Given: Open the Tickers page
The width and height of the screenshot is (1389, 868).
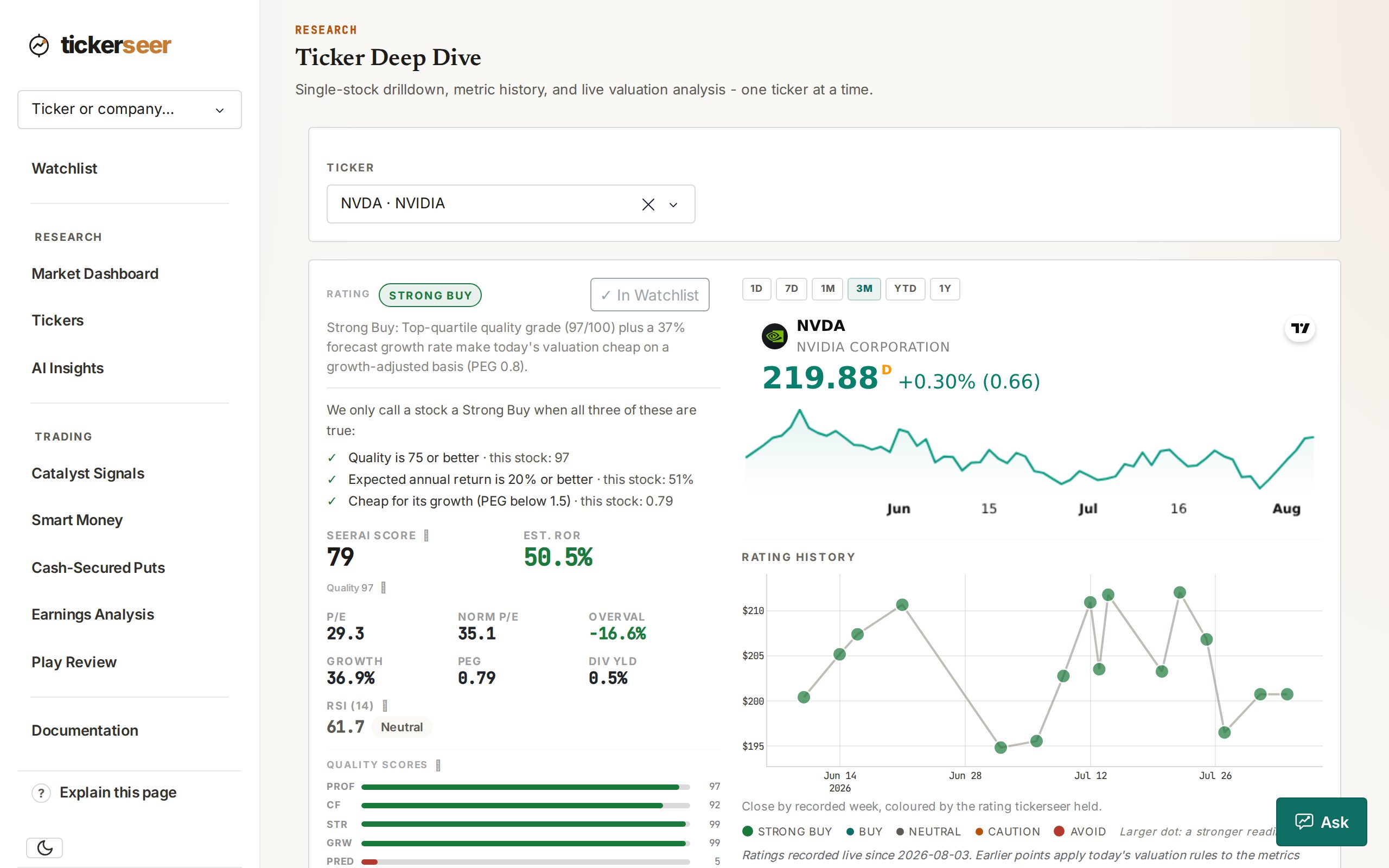Looking at the screenshot, I should coord(58,320).
